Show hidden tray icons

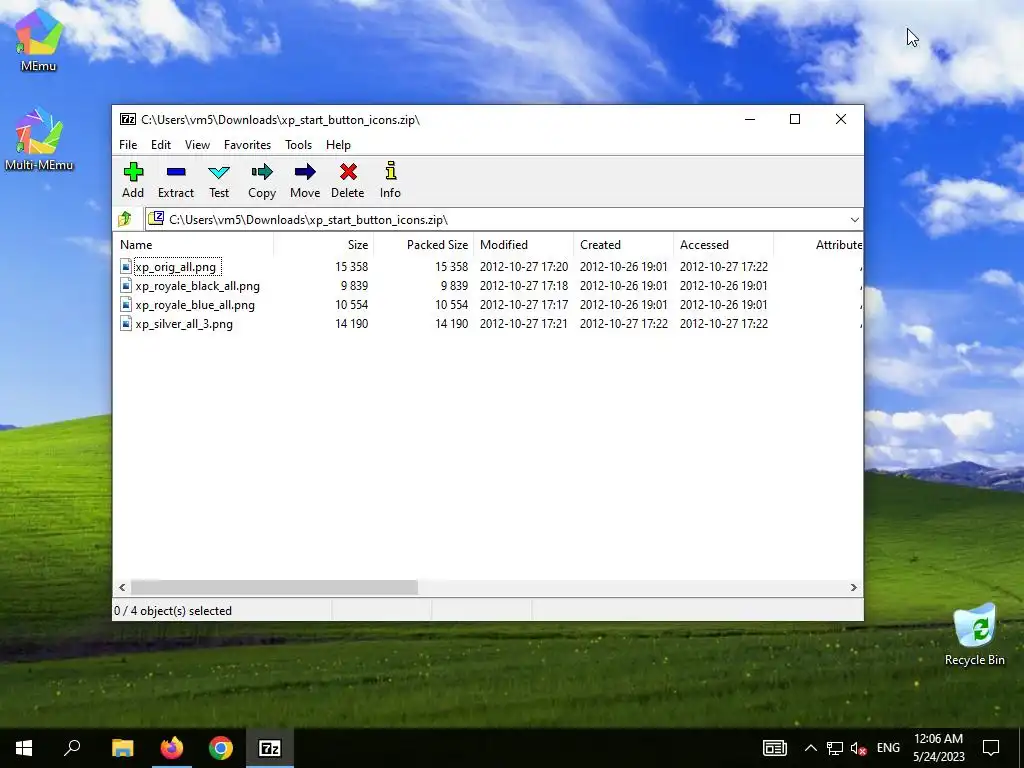pyautogui.click(x=810, y=748)
